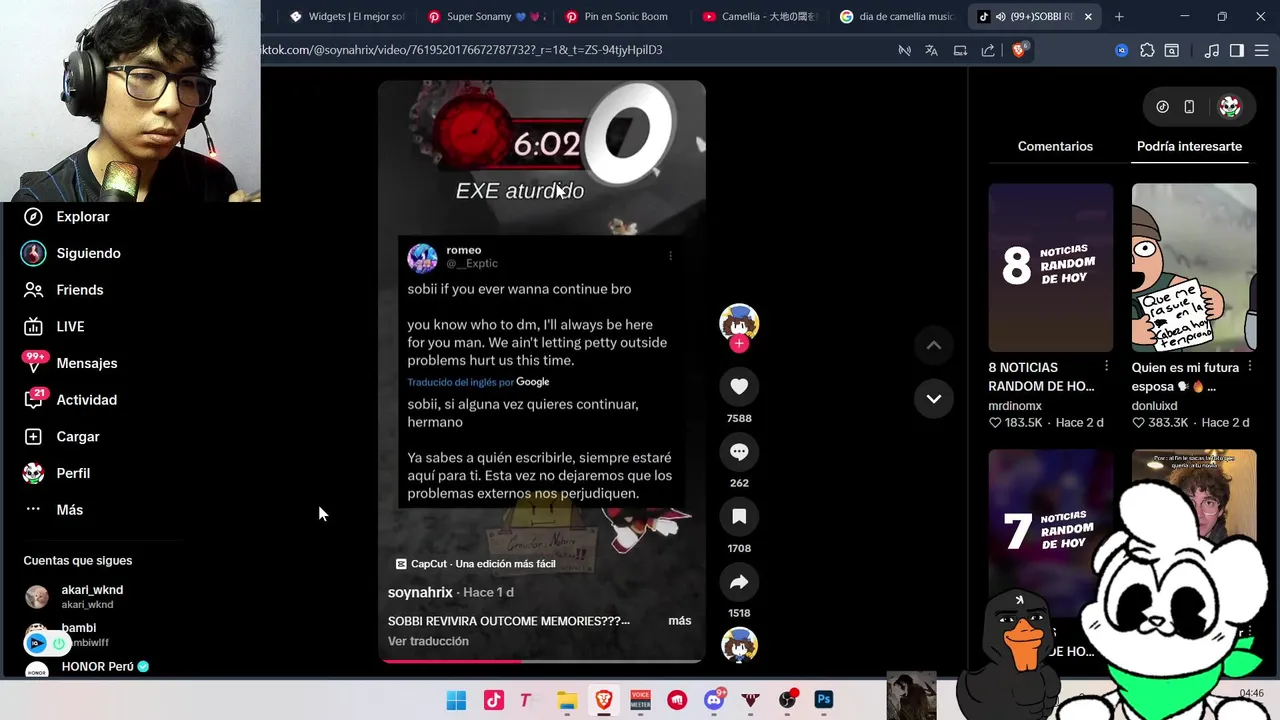This screenshot has width=1280, height=720.
Task: Bookmark the video with 1708 saves
Action: (x=739, y=517)
